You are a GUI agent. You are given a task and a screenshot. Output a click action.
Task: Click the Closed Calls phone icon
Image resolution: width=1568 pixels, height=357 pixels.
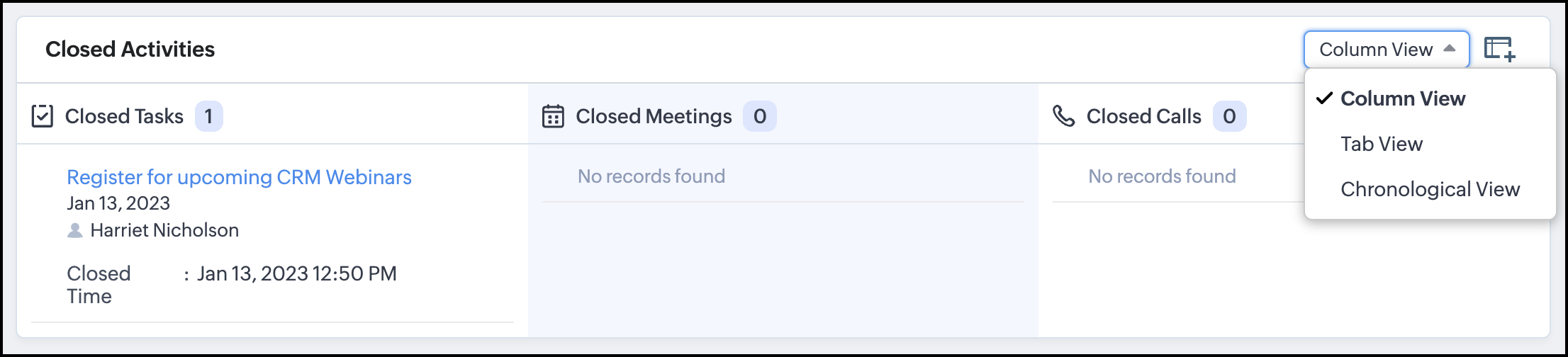[x=1064, y=115]
